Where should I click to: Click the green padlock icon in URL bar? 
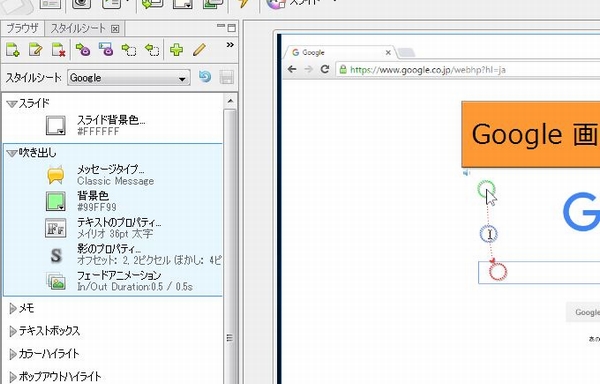(x=343, y=69)
